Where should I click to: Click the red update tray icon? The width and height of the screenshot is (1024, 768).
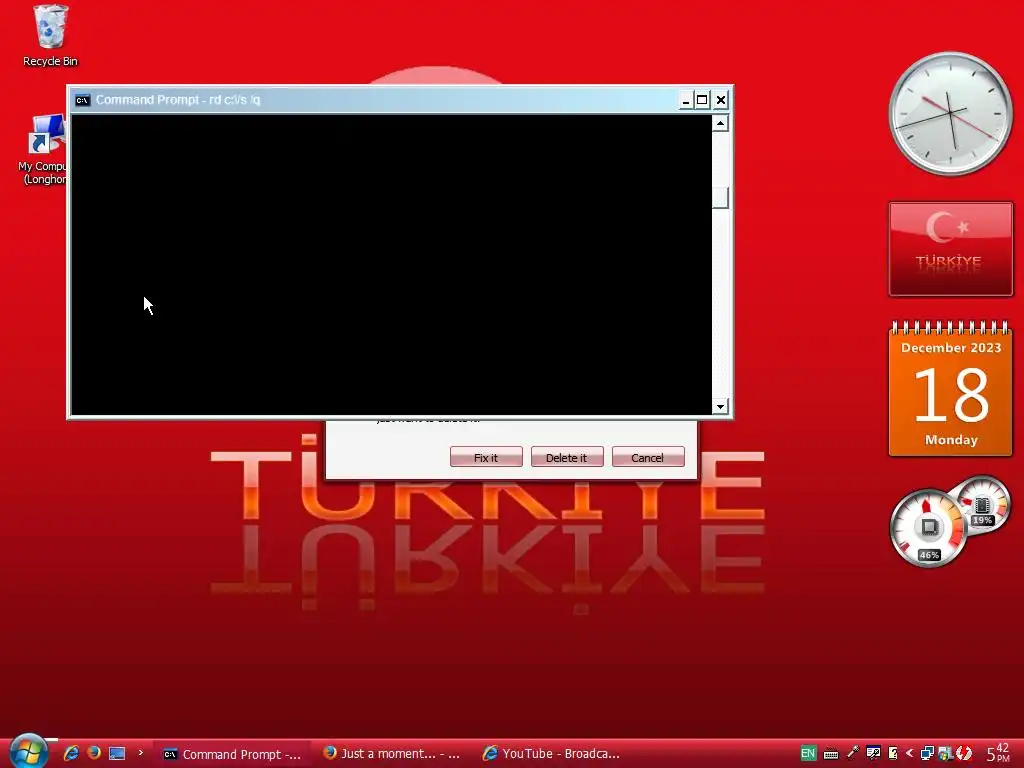coord(964,753)
